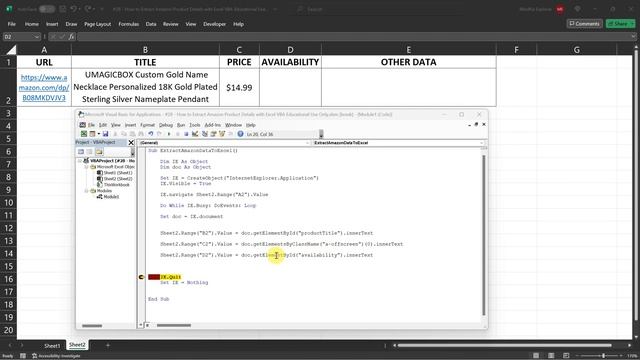Open the Name Box dropdown showing D2
This screenshot has height=360, width=640.
tap(37, 37)
